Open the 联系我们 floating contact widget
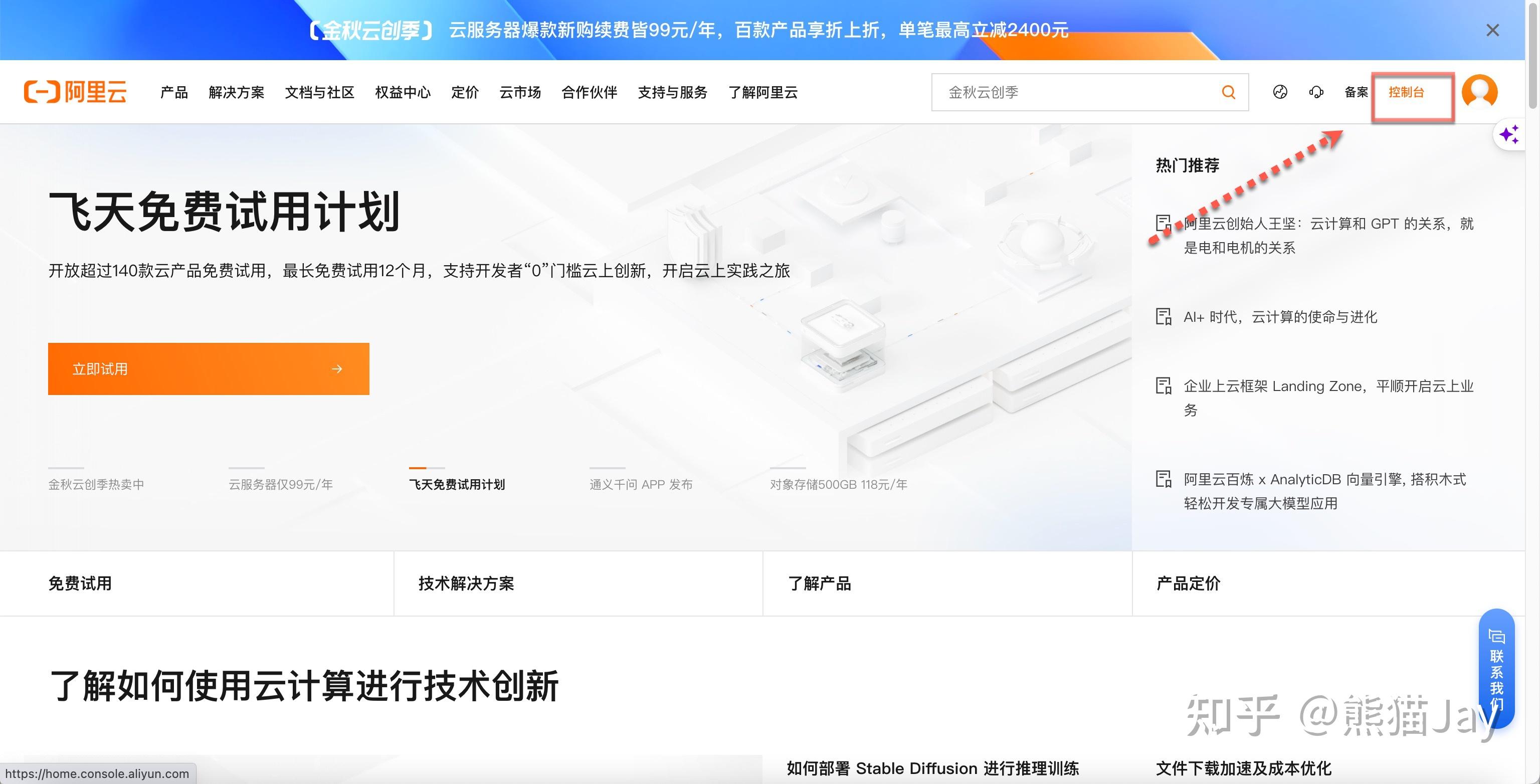 [1496, 669]
